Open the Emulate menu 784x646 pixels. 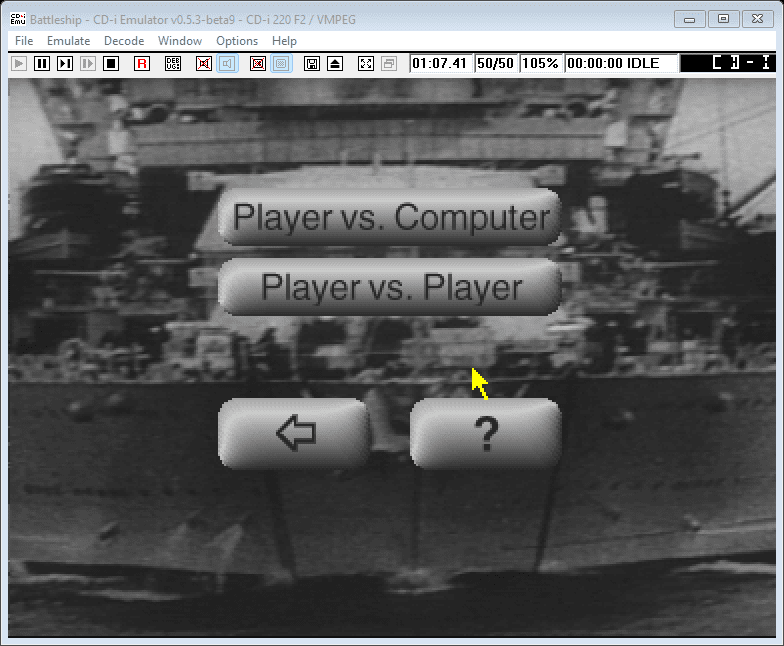(68, 41)
